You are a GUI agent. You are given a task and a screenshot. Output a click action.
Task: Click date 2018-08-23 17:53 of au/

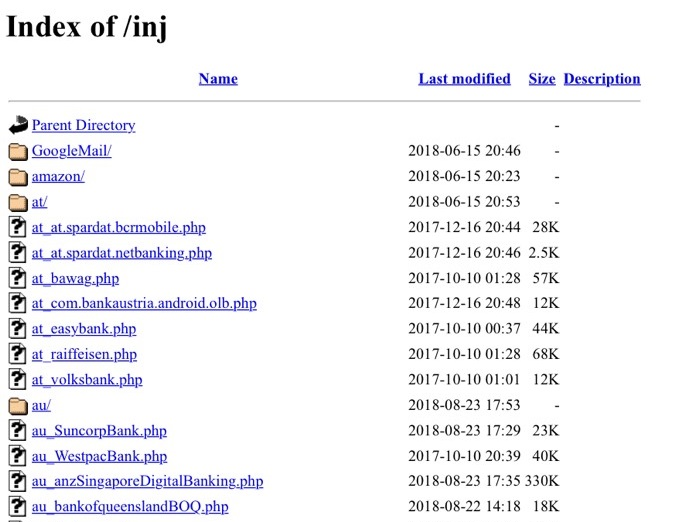point(465,405)
